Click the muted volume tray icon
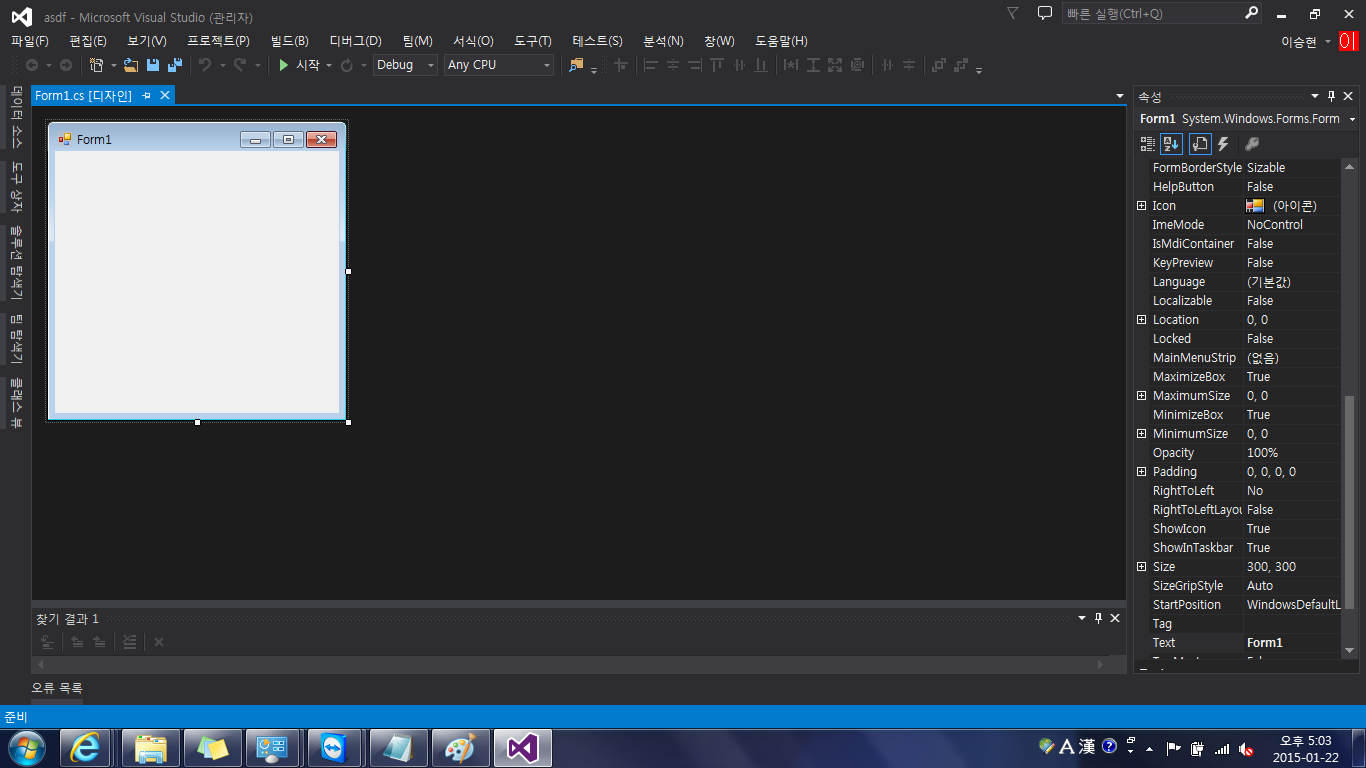The width and height of the screenshot is (1366, 768). click(1246, 748)
